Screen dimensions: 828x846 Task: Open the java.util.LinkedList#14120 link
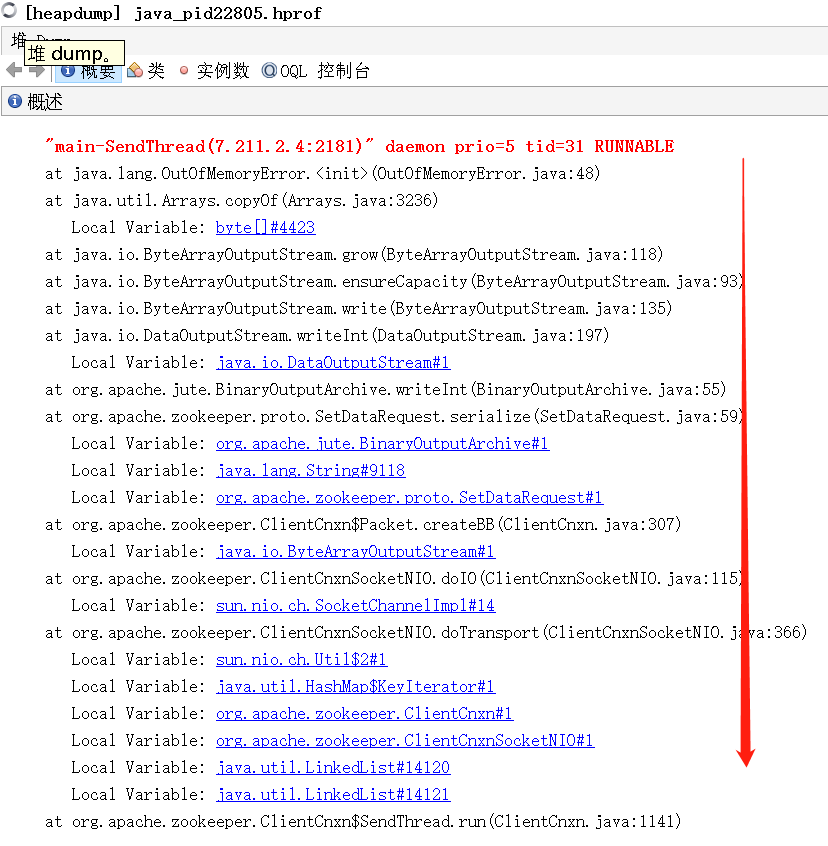333,767
